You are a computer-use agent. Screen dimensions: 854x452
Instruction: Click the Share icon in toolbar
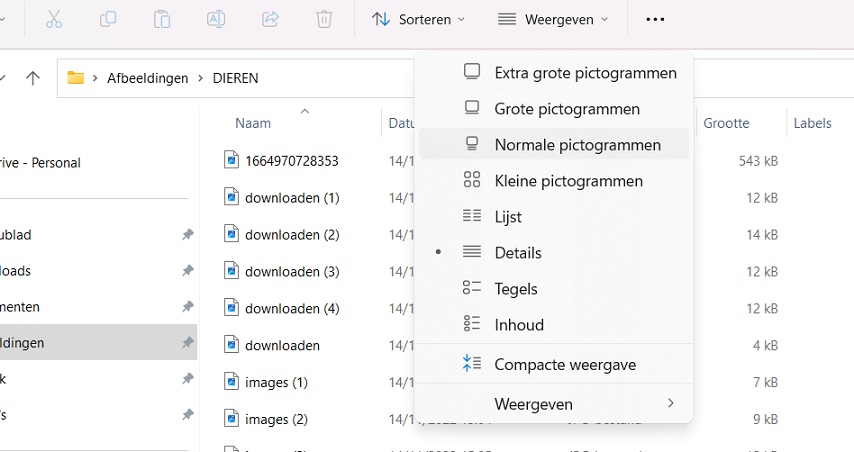coord(270,19)
